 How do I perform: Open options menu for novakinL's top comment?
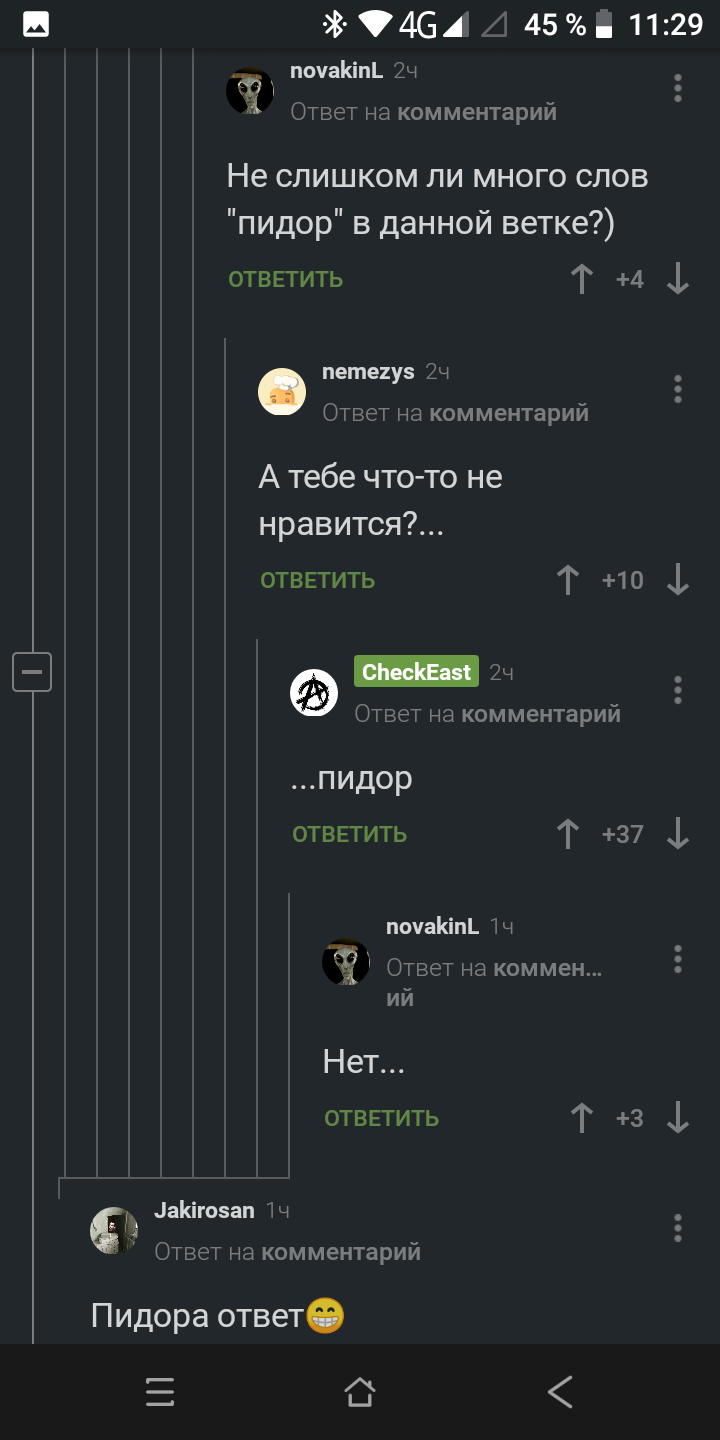[x=678, y=88]
